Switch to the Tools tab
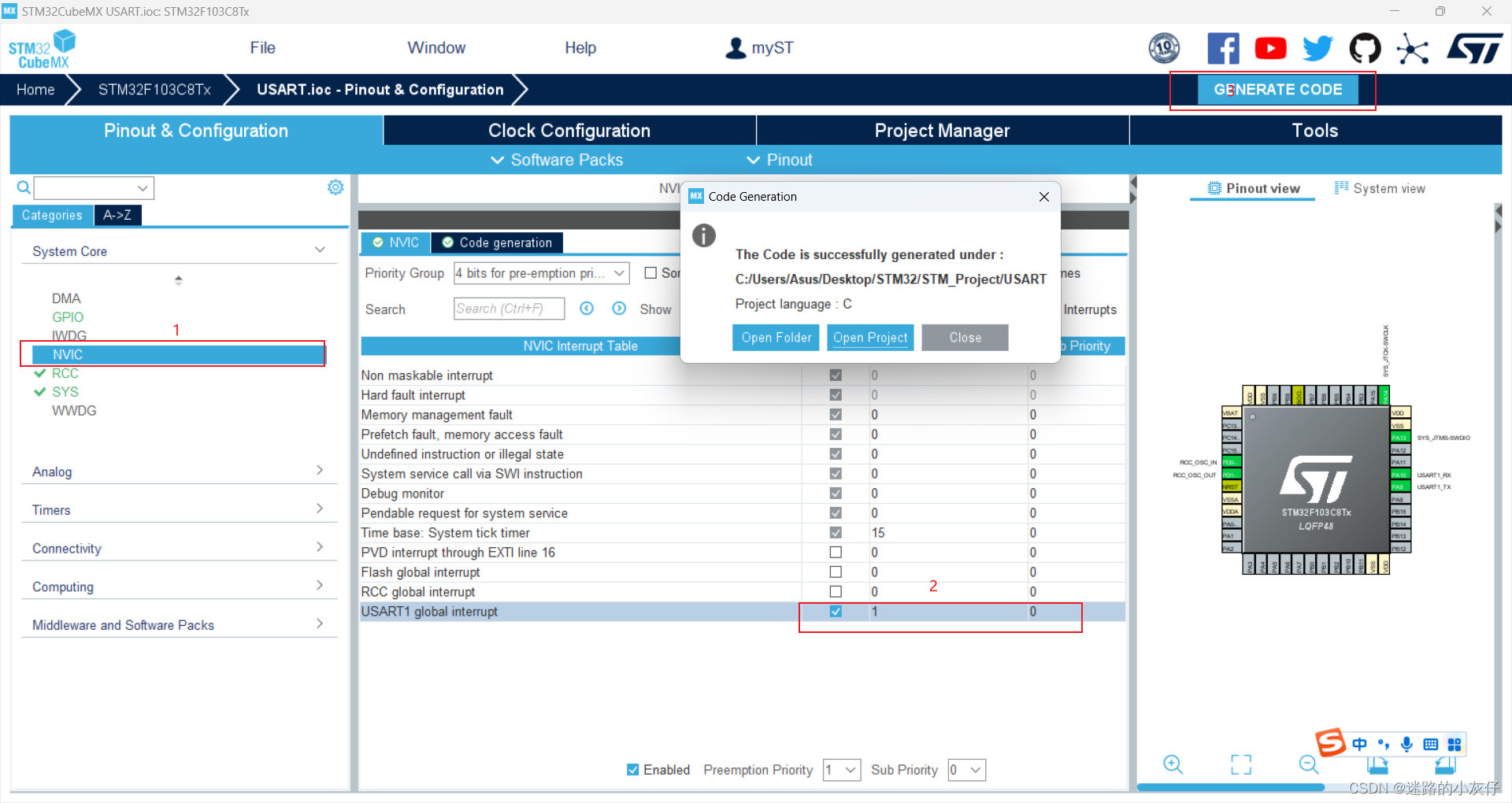The height and width of the screenshot is (803, 1512). pyautogui.click(x=1315, y=131)
